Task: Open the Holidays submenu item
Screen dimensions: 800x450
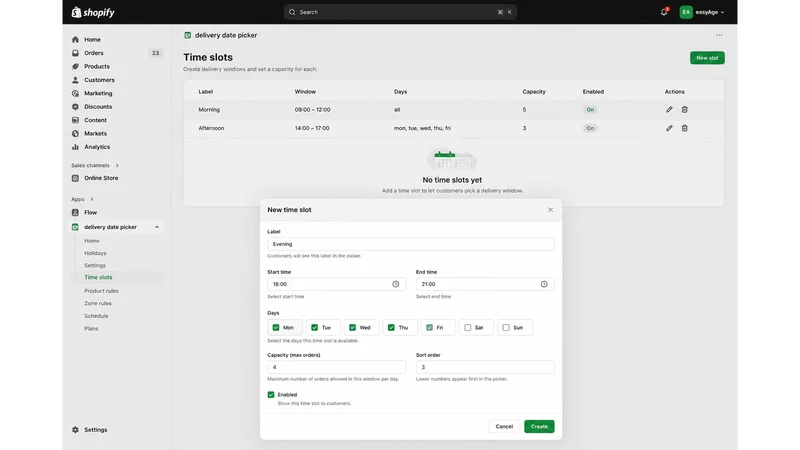Action: tap(95, 253)
